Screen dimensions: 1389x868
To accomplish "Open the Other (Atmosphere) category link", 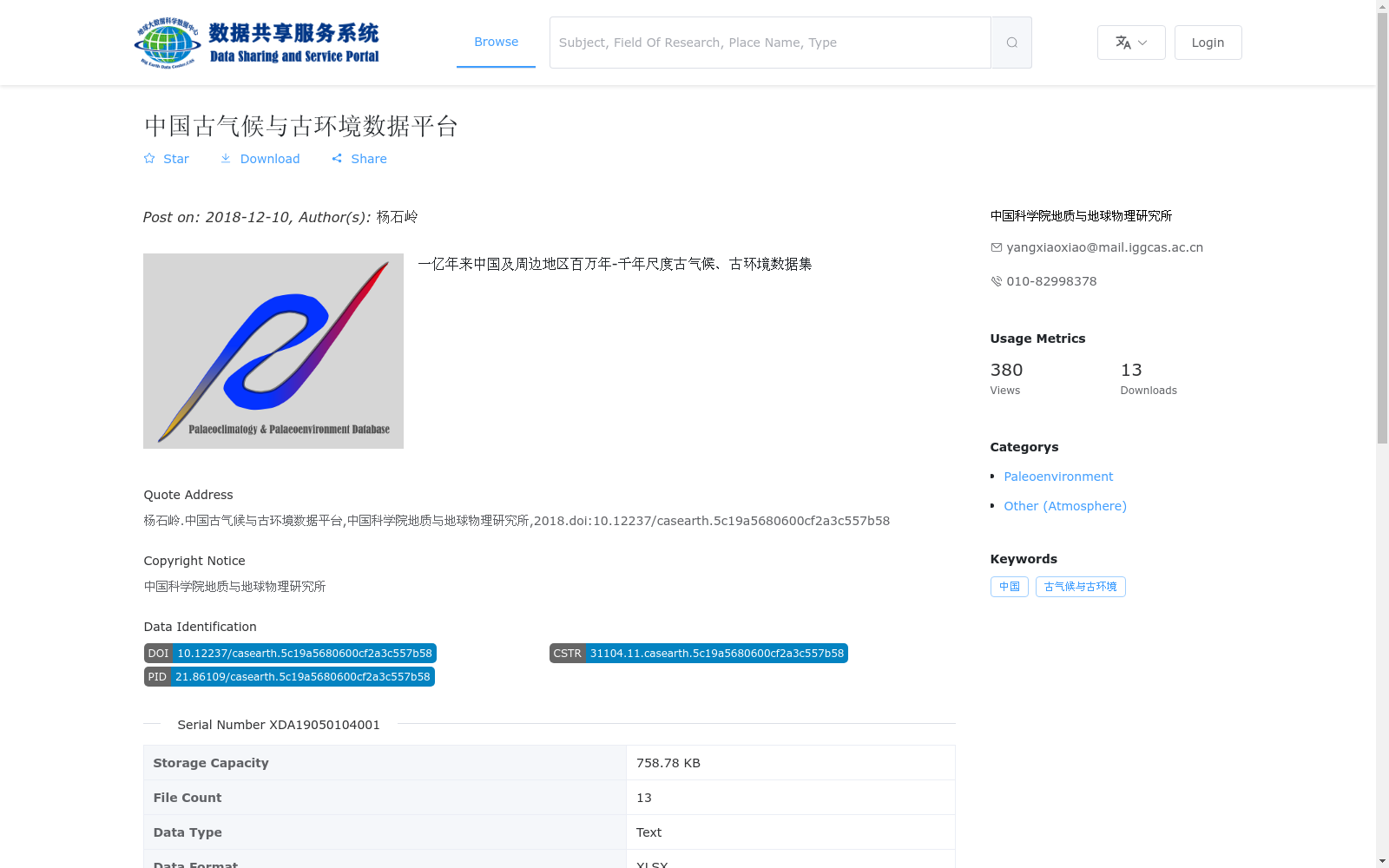I will 1065,506.
